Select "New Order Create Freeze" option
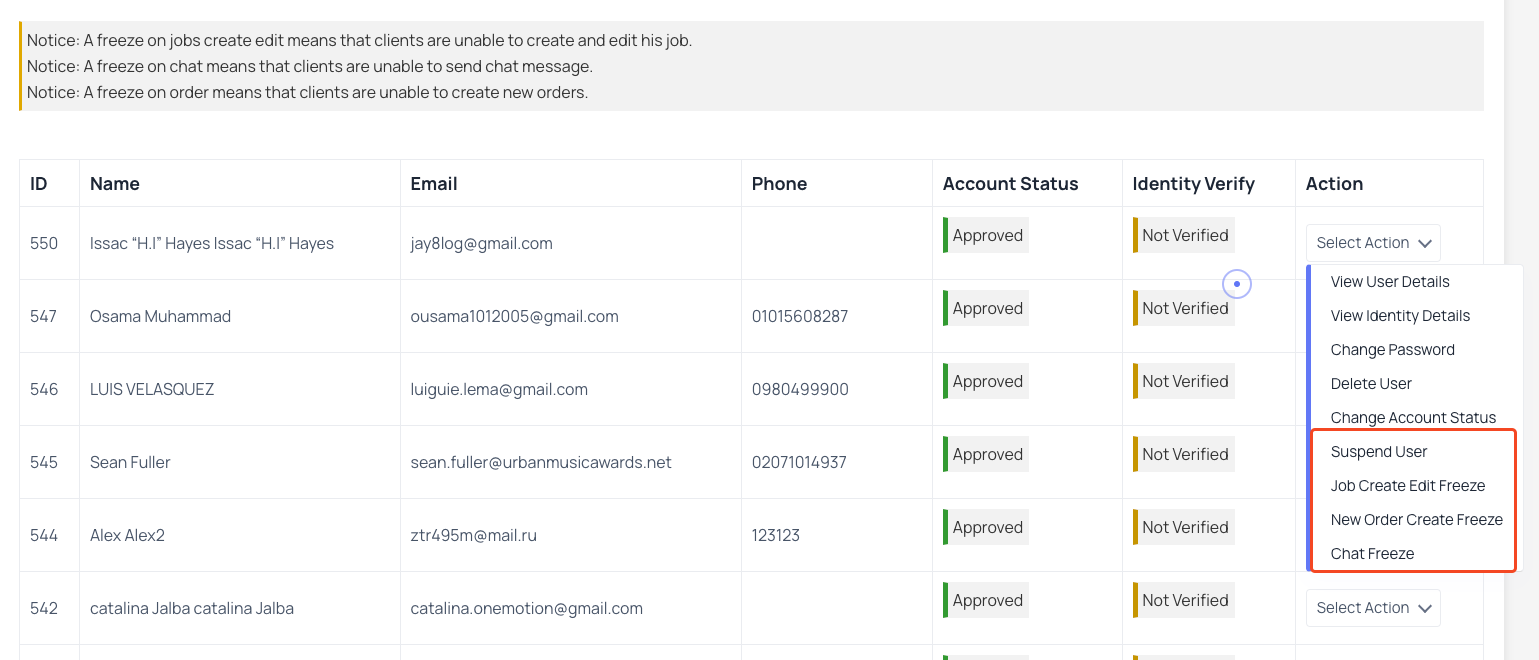Viewport: 1539px width, 660px height. (x=1417, y=519)
